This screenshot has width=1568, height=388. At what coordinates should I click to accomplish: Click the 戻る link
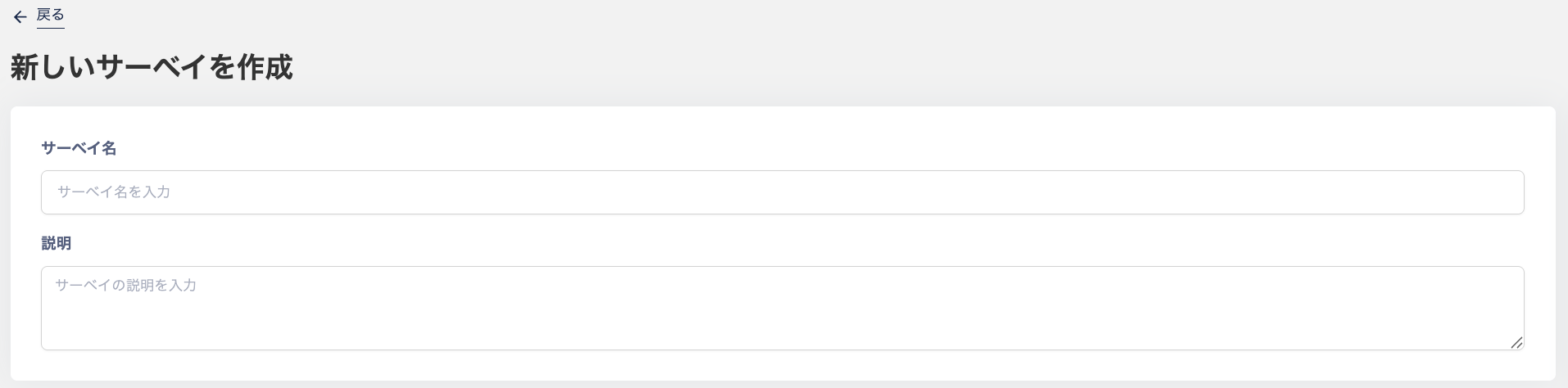(50, 16)
